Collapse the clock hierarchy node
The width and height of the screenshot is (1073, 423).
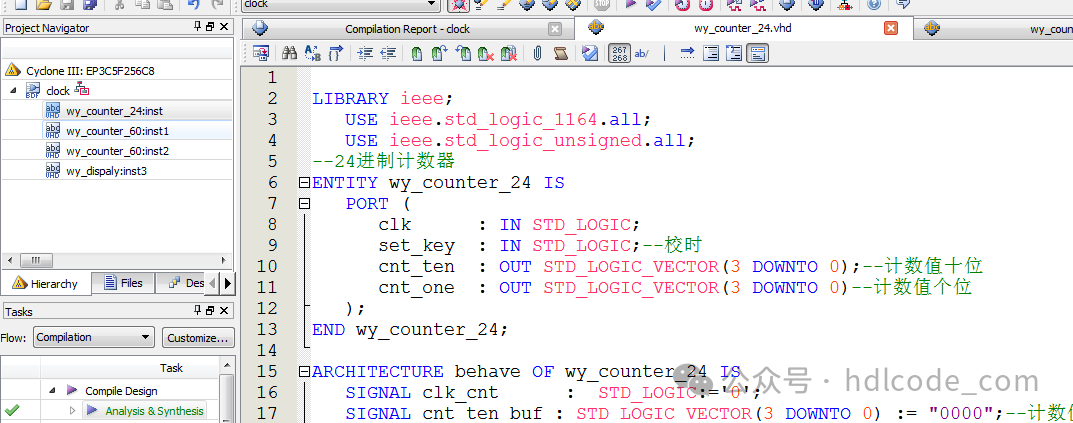tap(14, 90)
